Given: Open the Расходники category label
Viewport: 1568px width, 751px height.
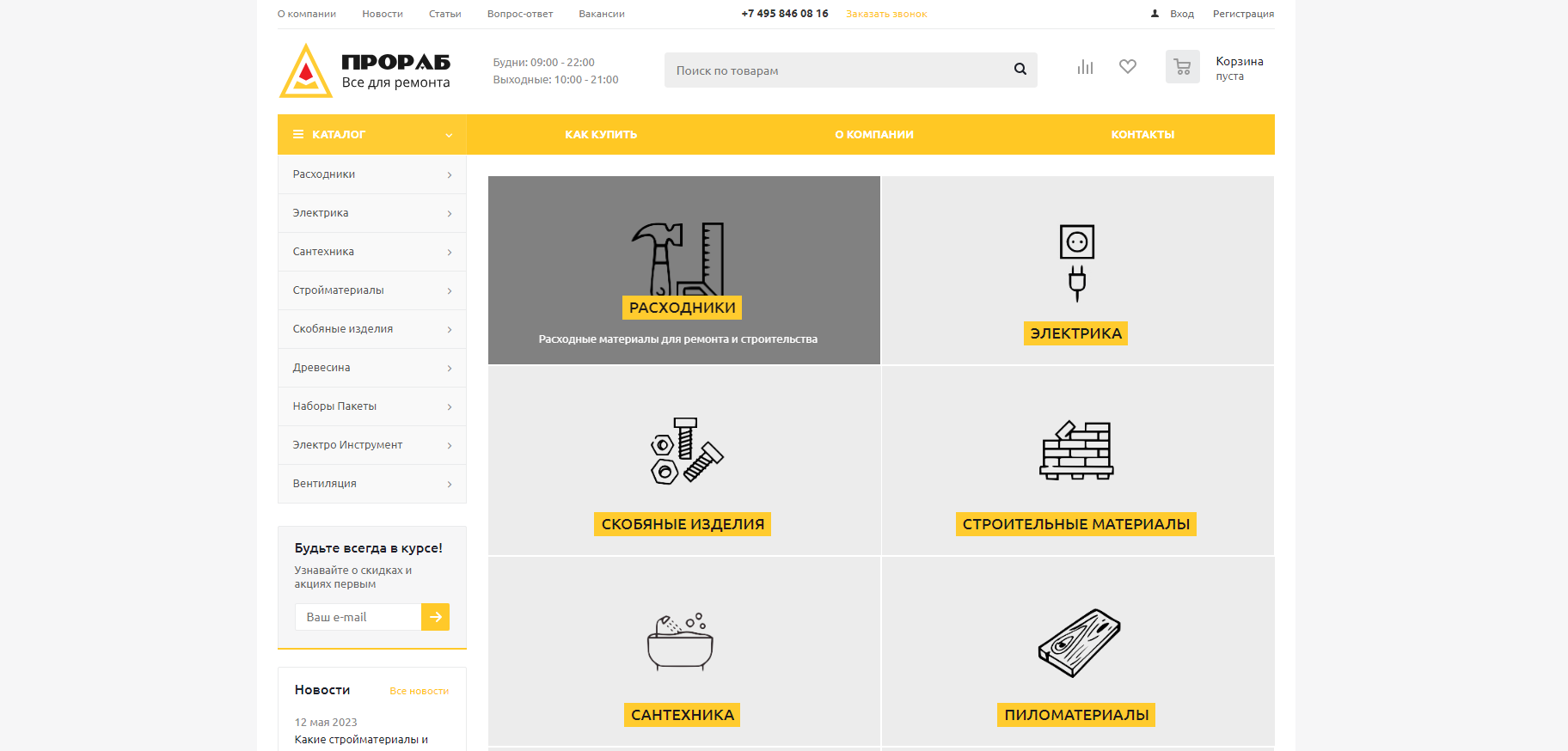Looking at the screenshot, I should (x=682, y=308).
